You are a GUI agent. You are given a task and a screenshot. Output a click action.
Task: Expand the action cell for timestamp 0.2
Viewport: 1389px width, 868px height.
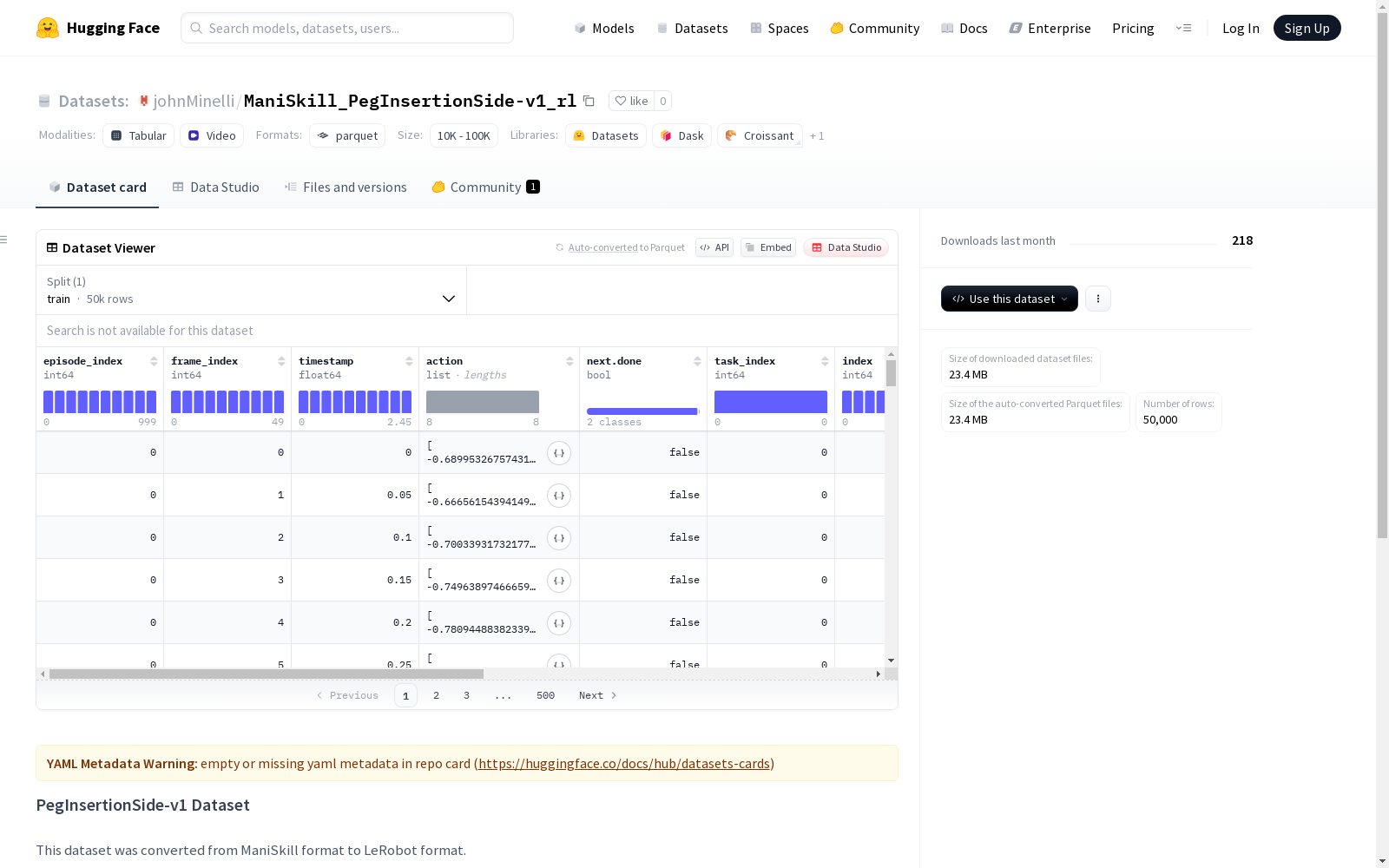(559, 623)
